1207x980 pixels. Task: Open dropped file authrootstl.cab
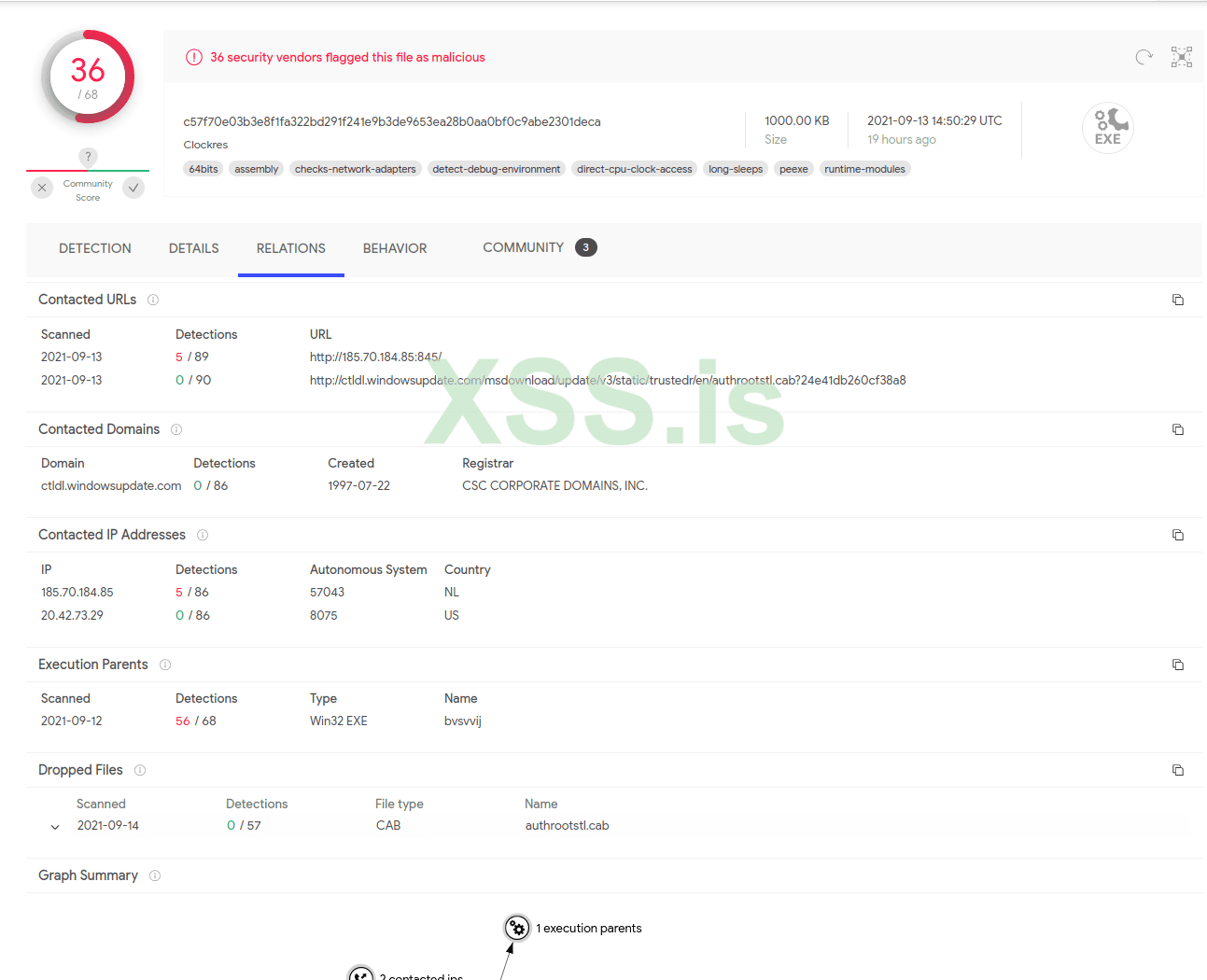tap(568, 825)
